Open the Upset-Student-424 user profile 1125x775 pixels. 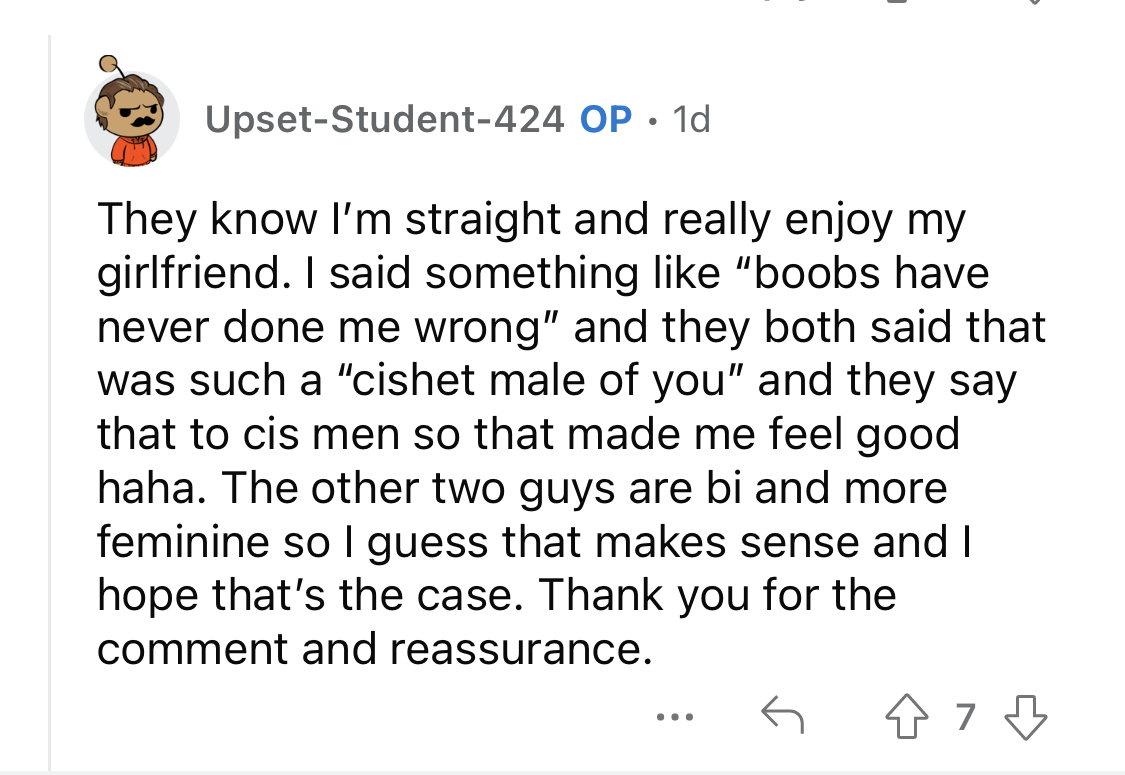[384, 120]
